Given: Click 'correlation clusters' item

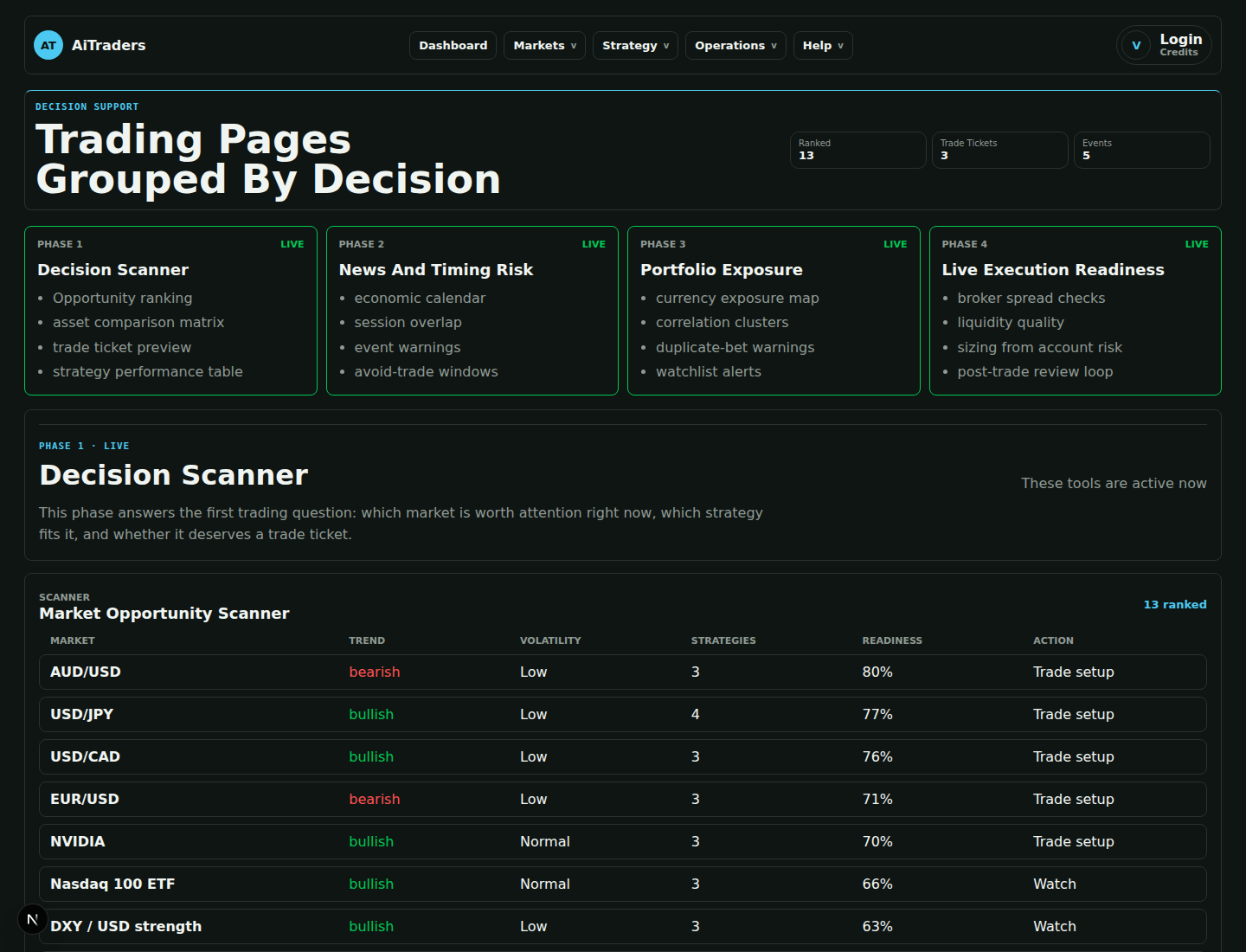Looking at the screenshot, I should 723,322.
